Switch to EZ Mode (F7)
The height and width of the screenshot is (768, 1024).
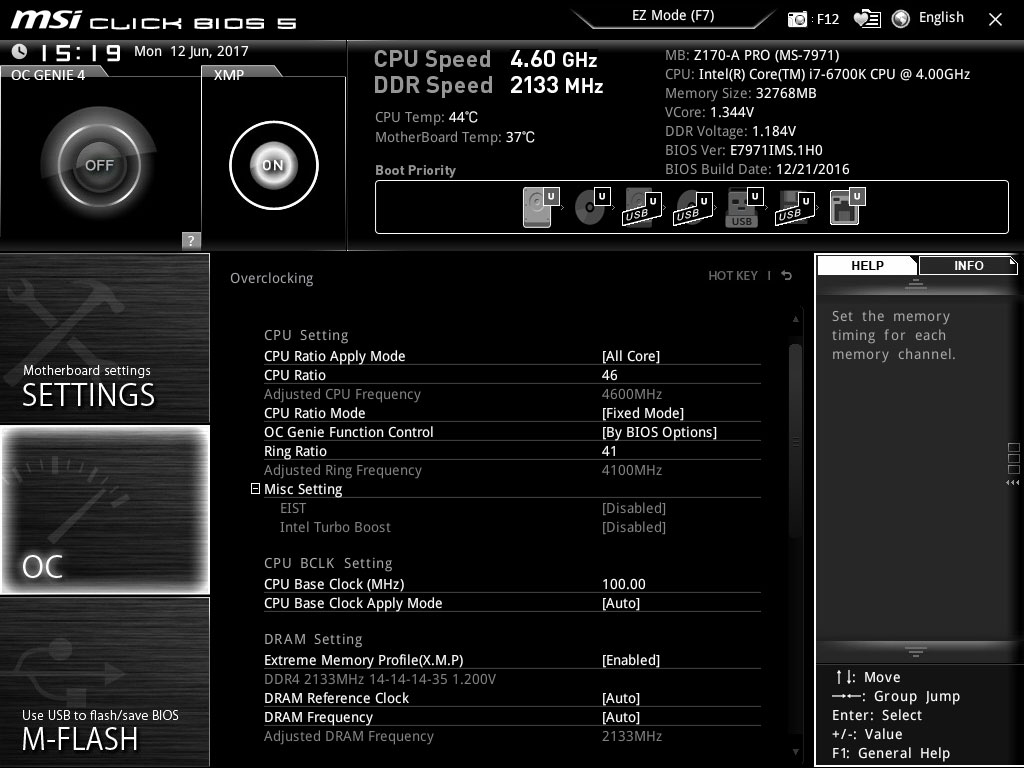[x=673, y=16]
